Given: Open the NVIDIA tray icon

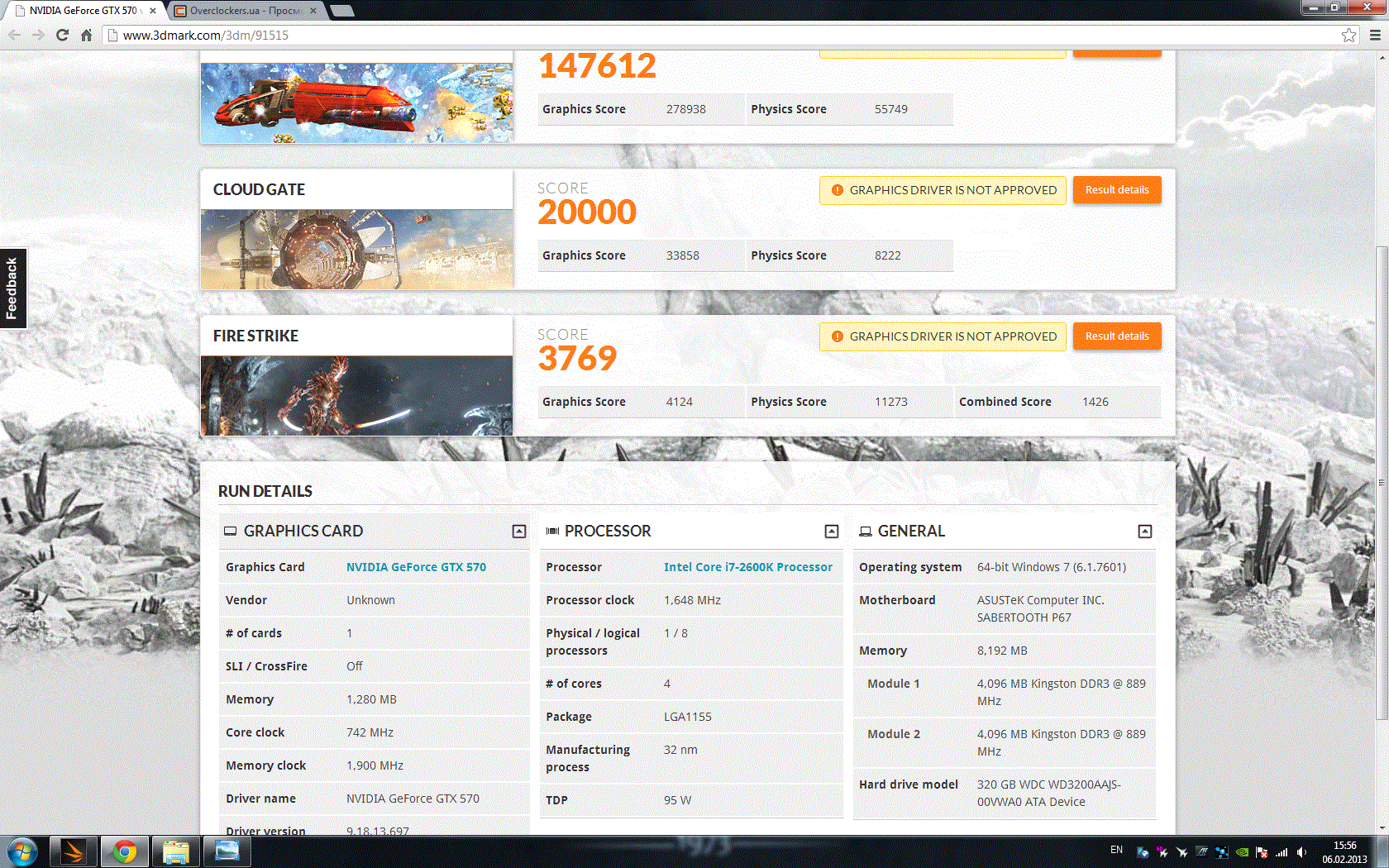Looking at the screenshot, I should click(1242, 852).
